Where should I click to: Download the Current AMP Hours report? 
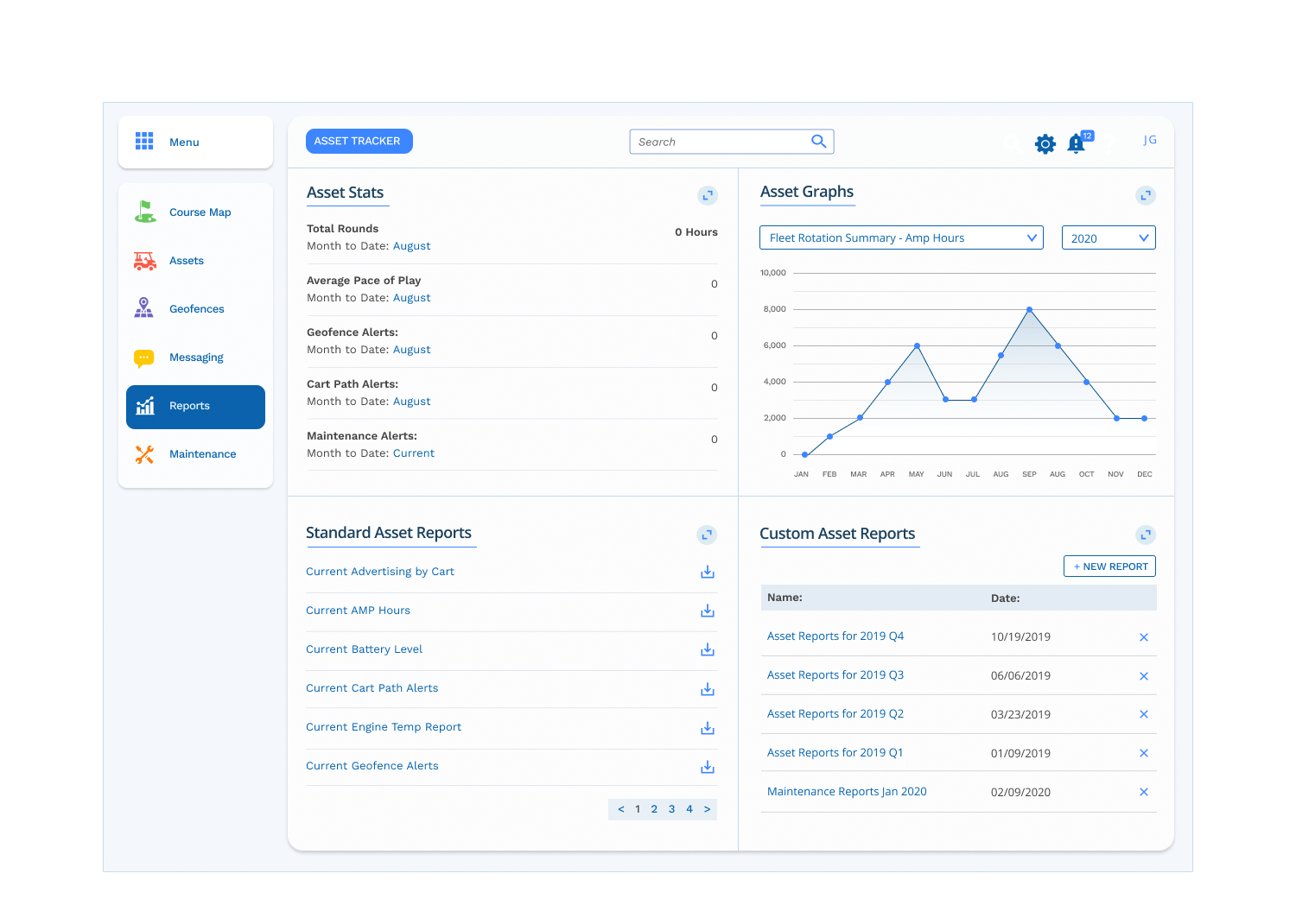click(707, 611)
